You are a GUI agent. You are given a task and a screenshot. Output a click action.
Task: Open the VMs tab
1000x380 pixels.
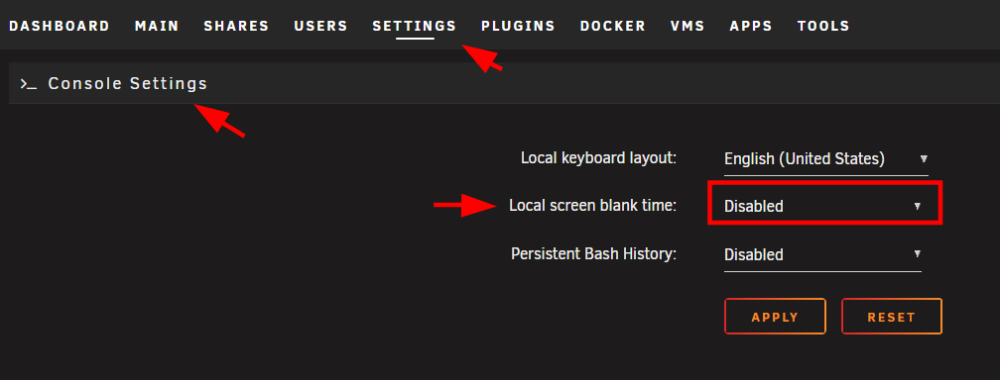[x=688, y=26]
